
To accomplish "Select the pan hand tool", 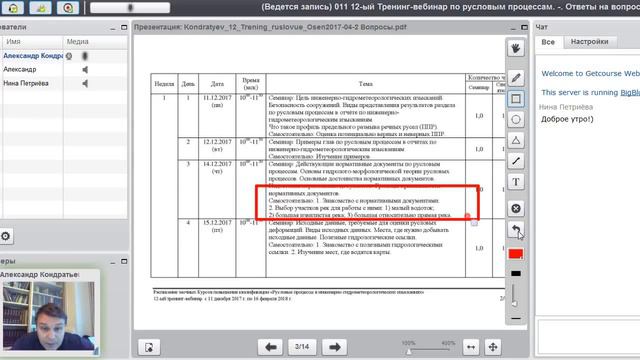I will point(516,49).
